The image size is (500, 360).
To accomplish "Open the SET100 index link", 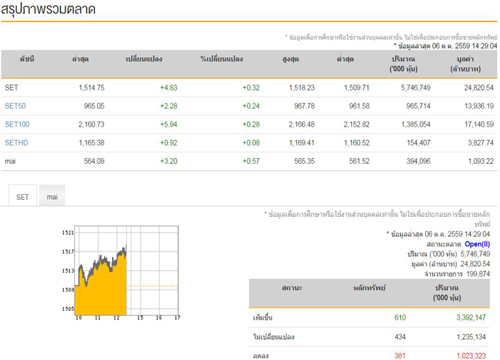I will click(x=17, y=124).
